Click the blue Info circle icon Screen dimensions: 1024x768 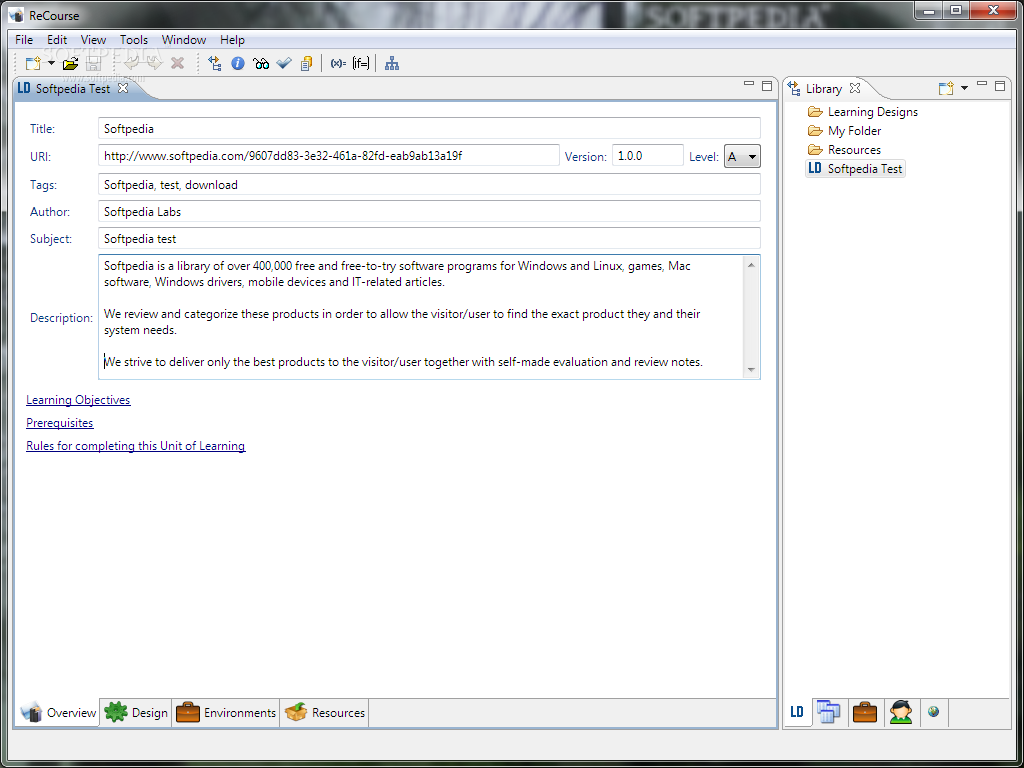(x=238, y=63)
